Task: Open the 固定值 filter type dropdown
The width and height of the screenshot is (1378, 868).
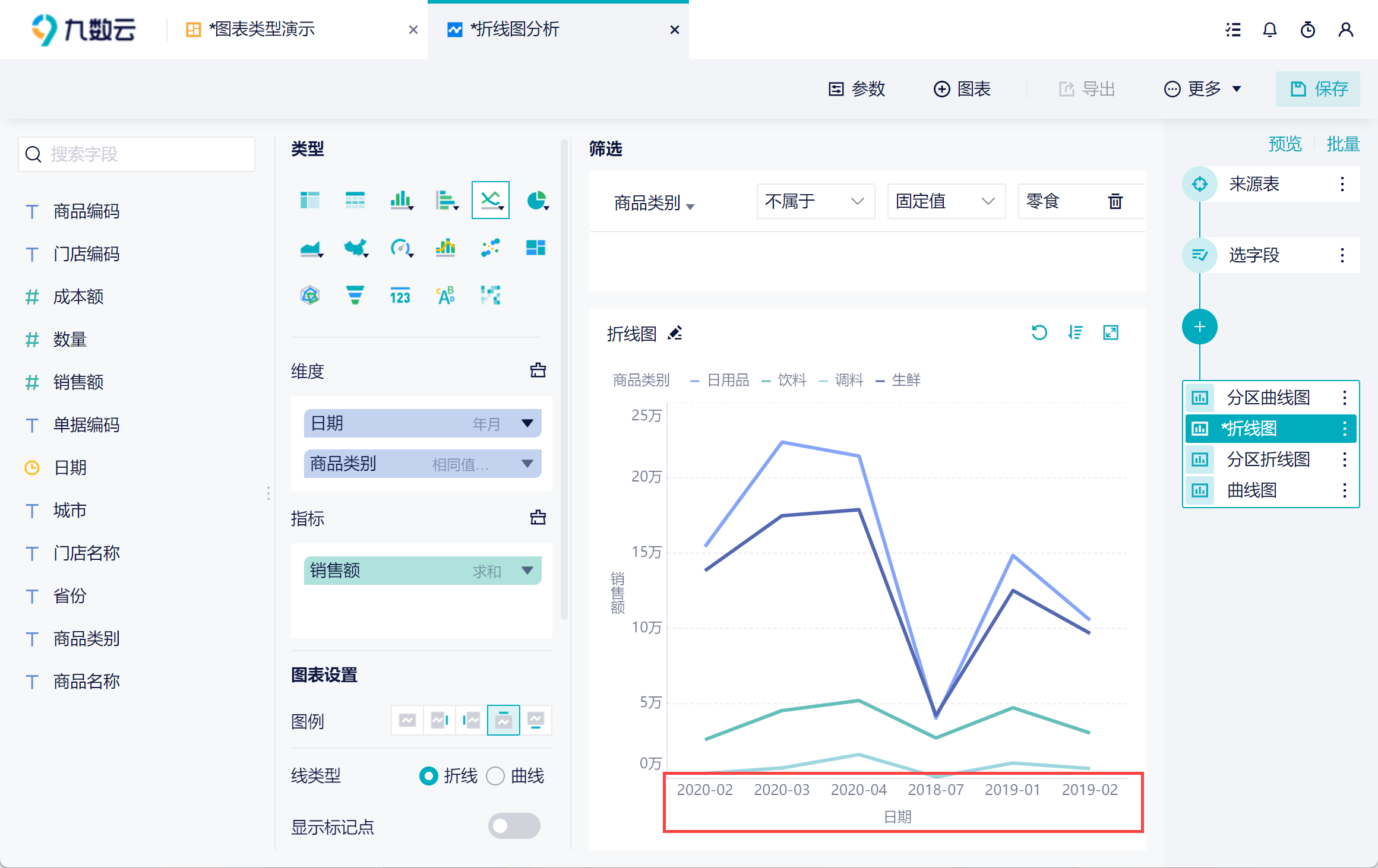Action: point(945,202)
